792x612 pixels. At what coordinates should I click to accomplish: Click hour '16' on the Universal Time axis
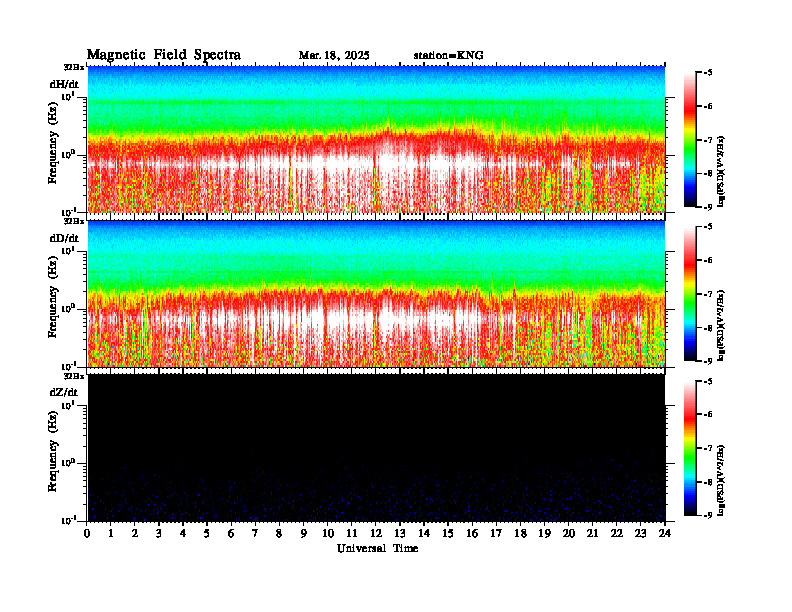[x=472, y=533]
